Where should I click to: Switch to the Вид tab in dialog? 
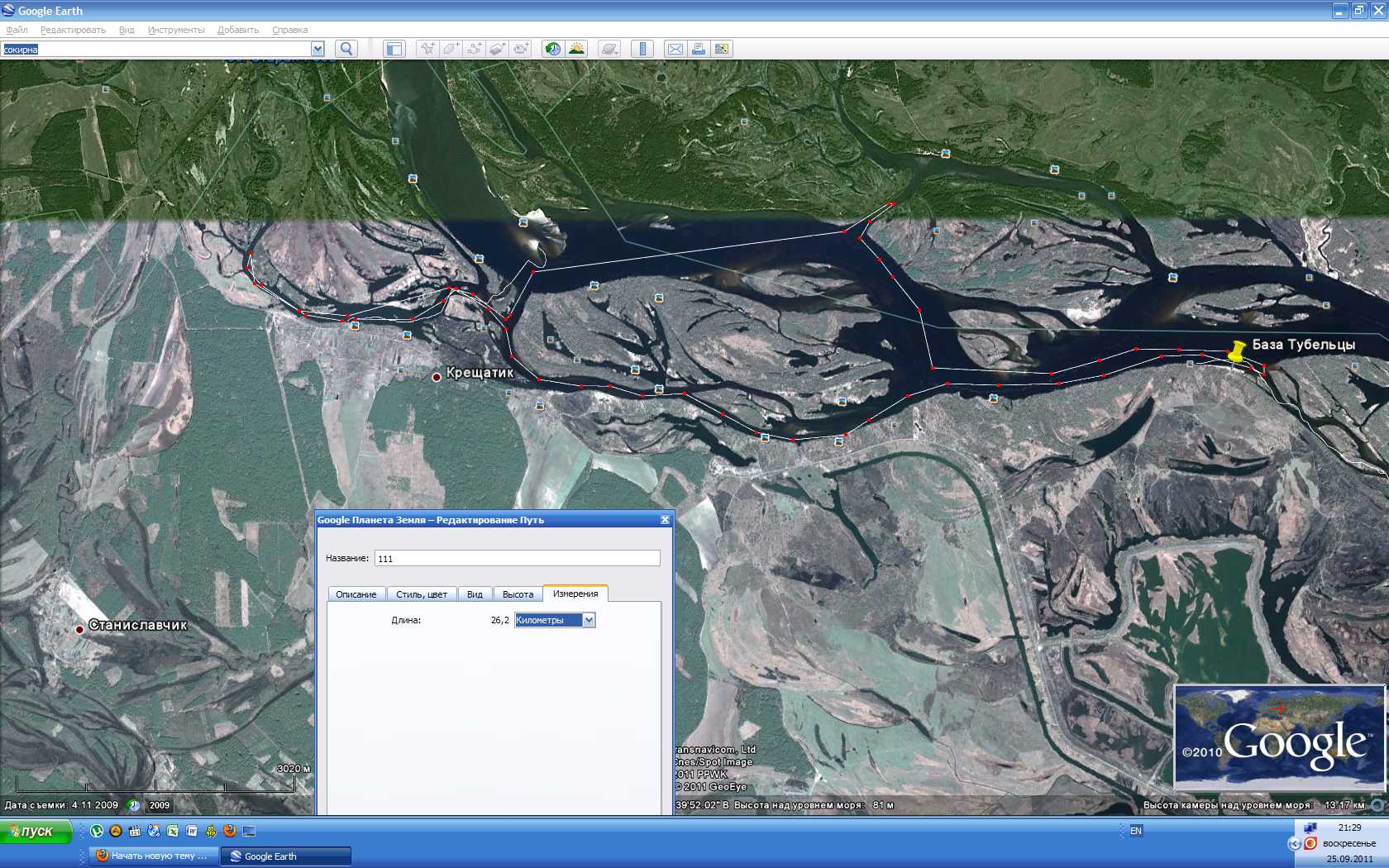pos(475,594)
